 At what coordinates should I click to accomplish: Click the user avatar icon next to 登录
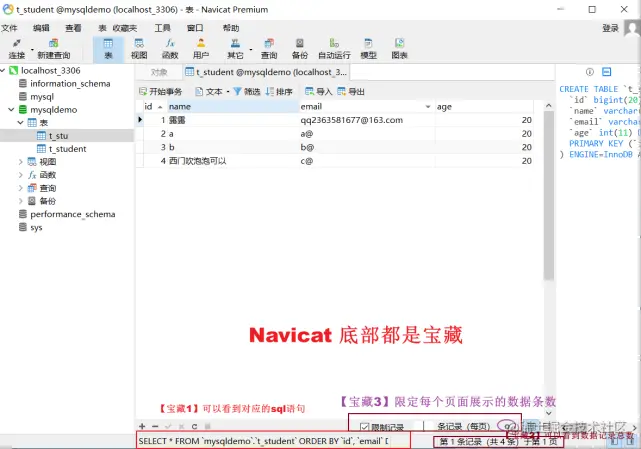pyautogui.click(x=632, y=28)
